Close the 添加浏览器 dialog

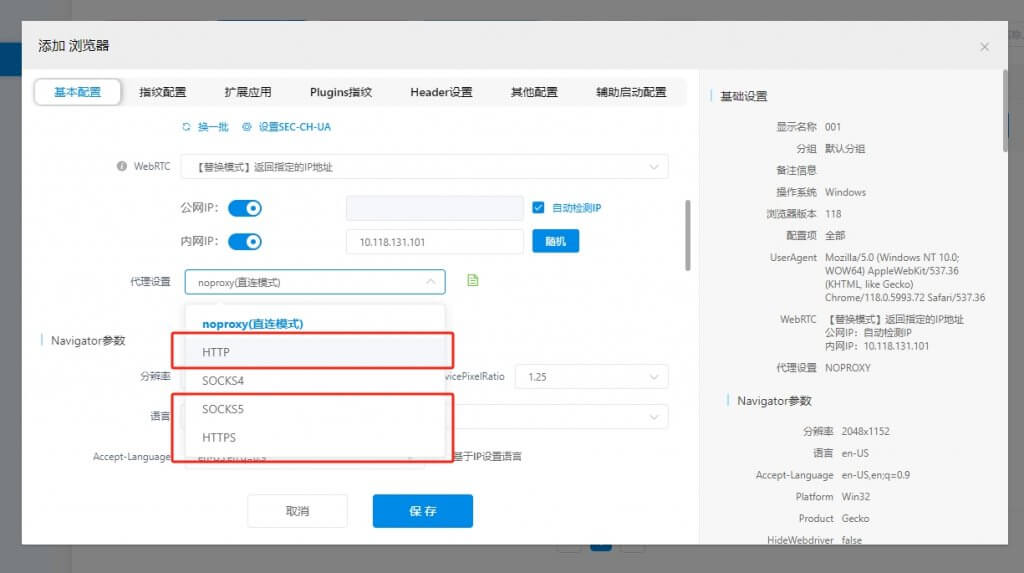click(984, 47)
